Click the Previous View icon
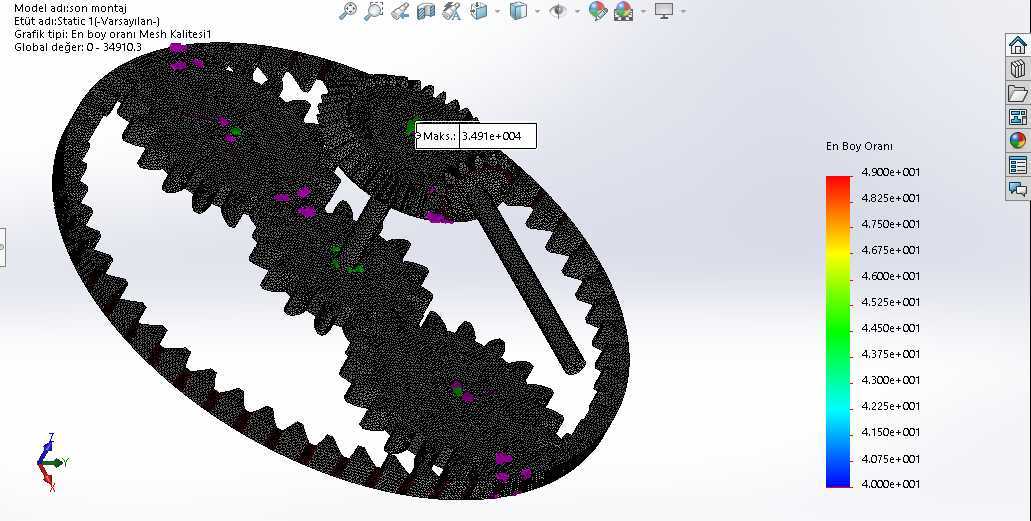 [400, 11]
